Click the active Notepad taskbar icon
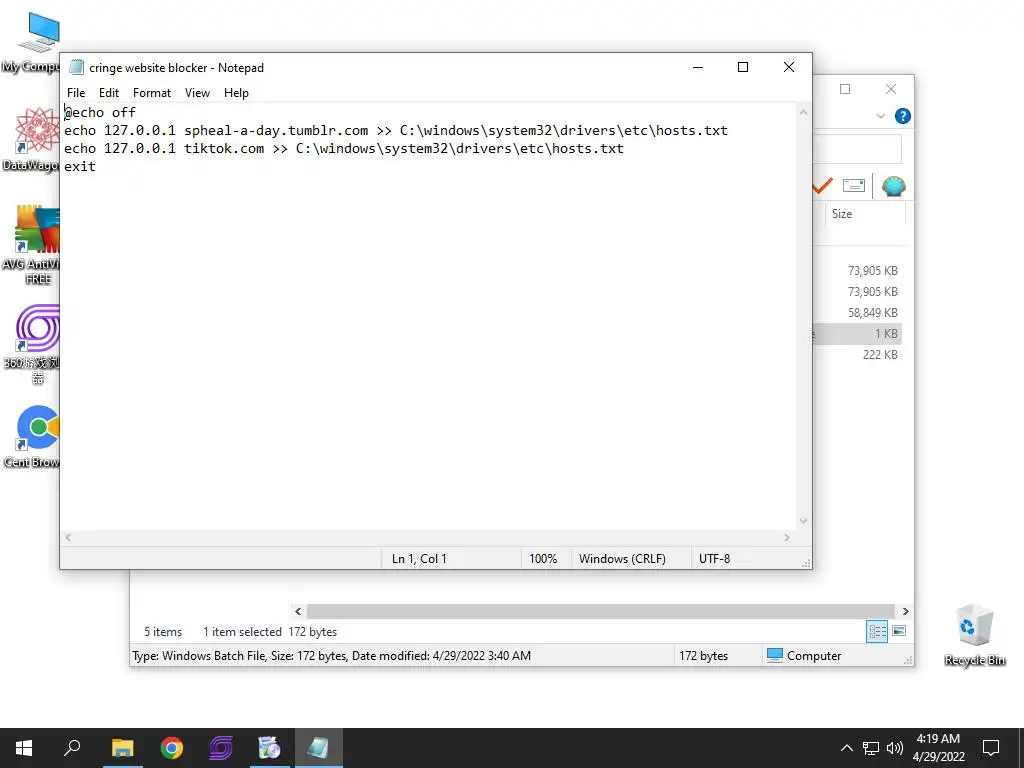Viewport: 1024px width, 768px height. click(318, 748)
